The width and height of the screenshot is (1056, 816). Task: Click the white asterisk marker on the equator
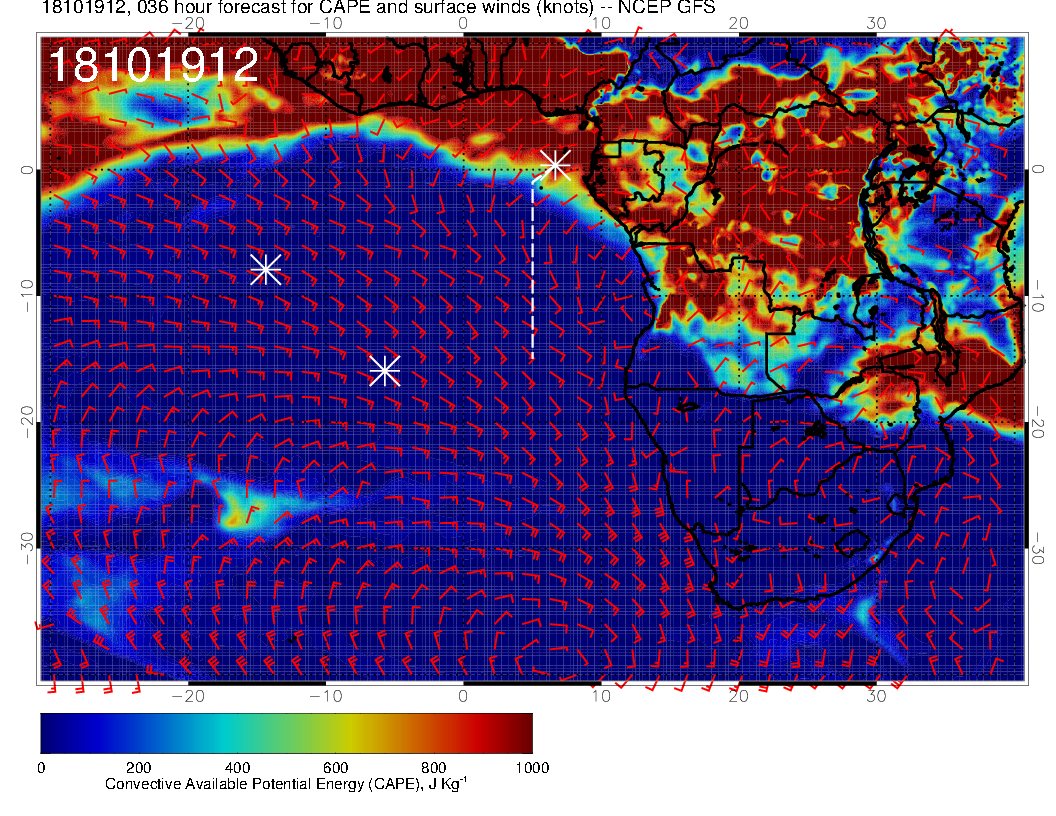pyautogui.click(x=555, y=164)
